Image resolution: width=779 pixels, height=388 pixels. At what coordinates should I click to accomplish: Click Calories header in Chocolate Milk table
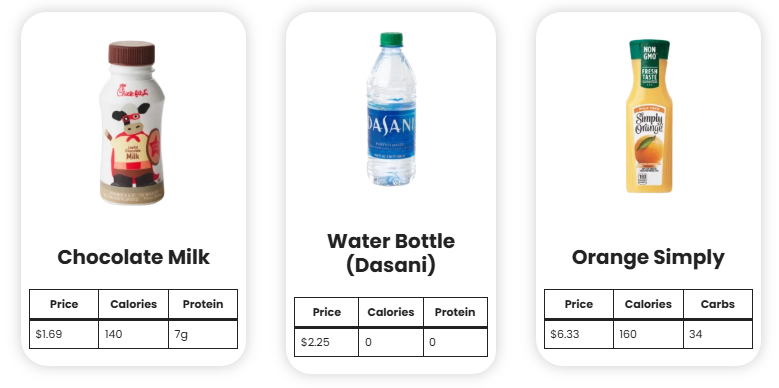(133, 304)
